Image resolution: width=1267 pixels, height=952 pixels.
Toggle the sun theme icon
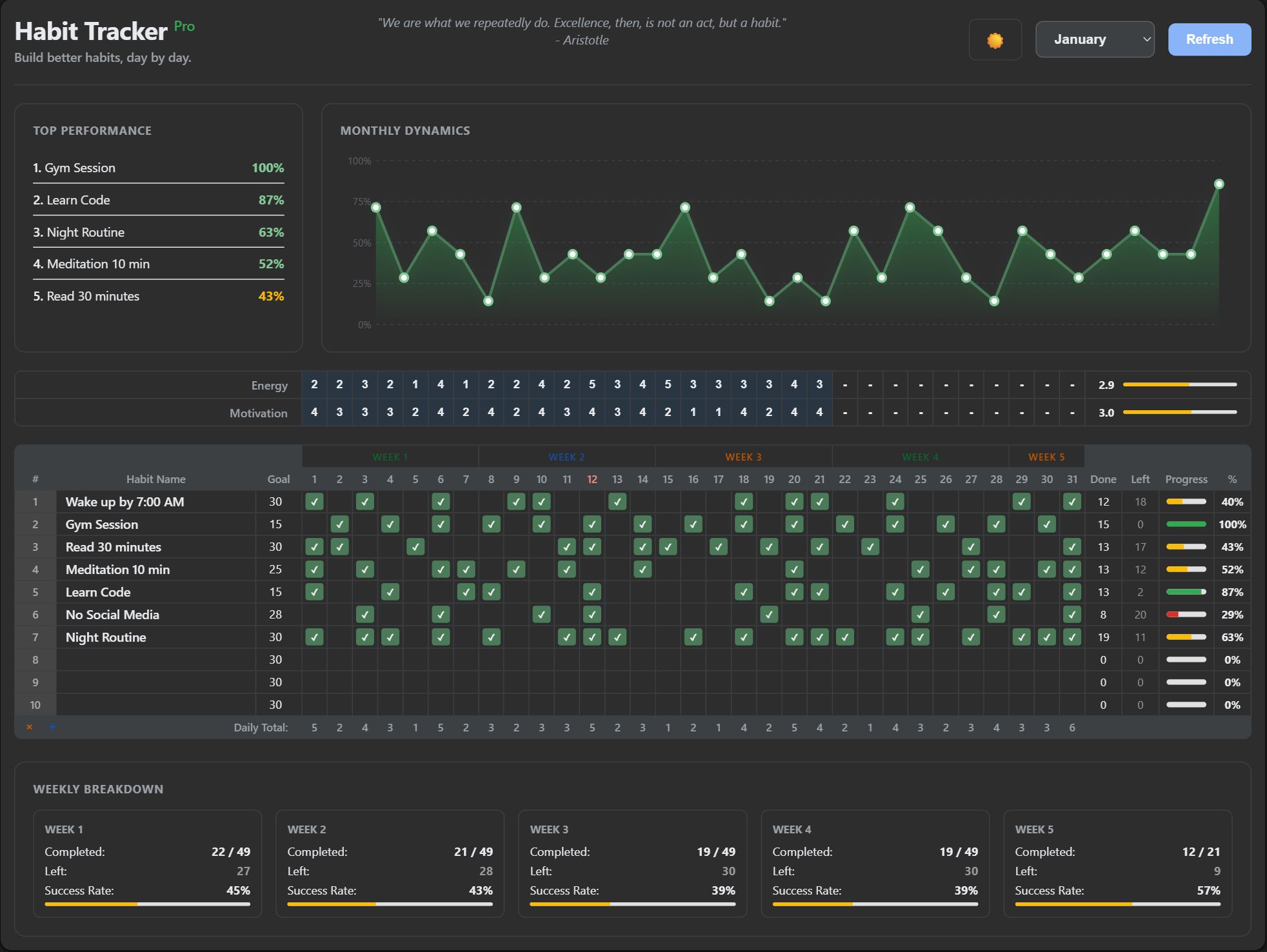tap(995, 40)
